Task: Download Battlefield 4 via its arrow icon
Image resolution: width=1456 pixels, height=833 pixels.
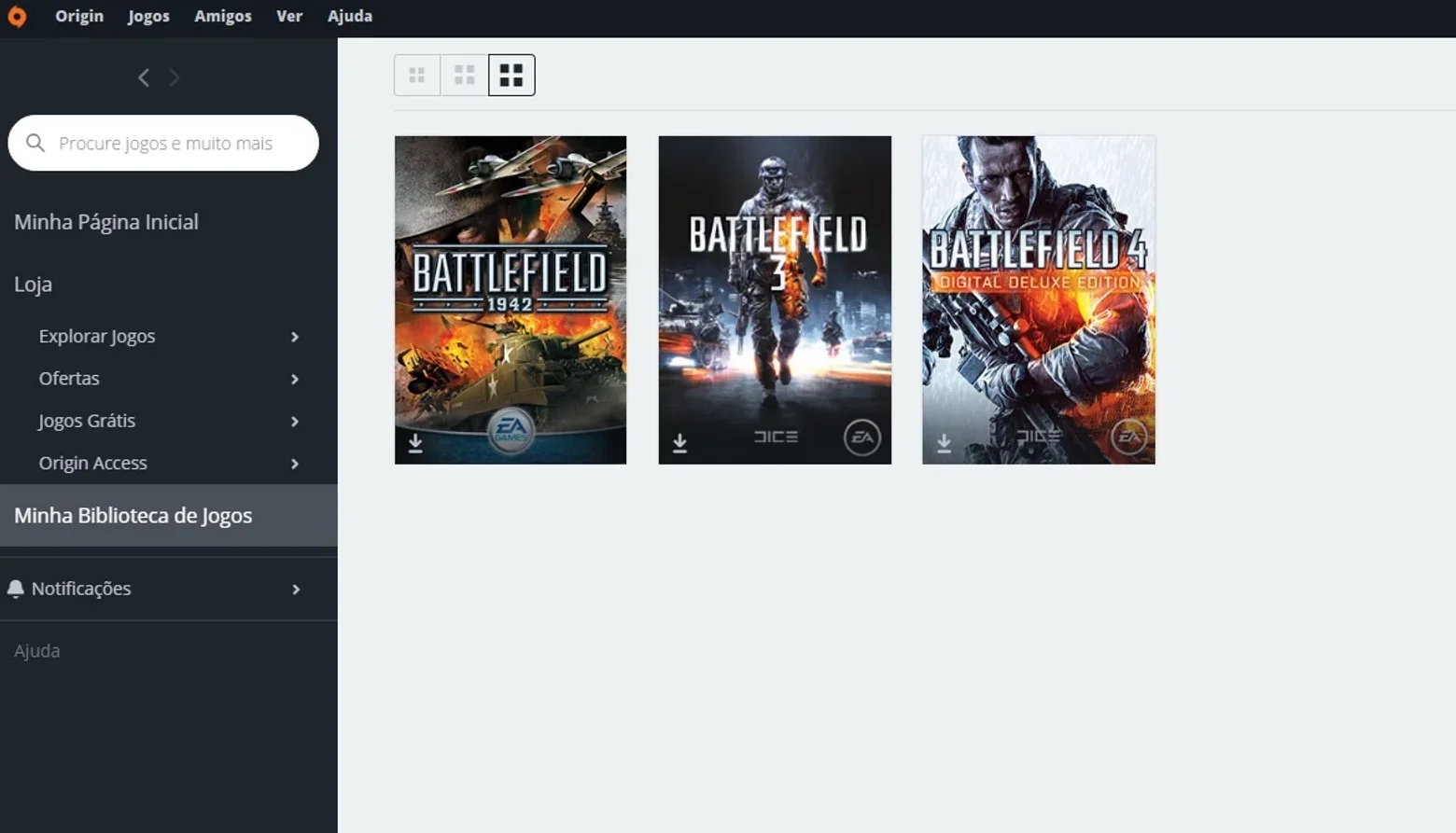Action: pyautogui.click(x=944, y=443)
